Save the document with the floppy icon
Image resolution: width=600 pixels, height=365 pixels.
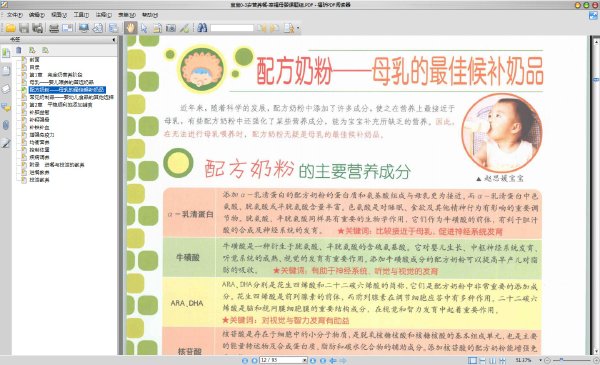point(24,28)
